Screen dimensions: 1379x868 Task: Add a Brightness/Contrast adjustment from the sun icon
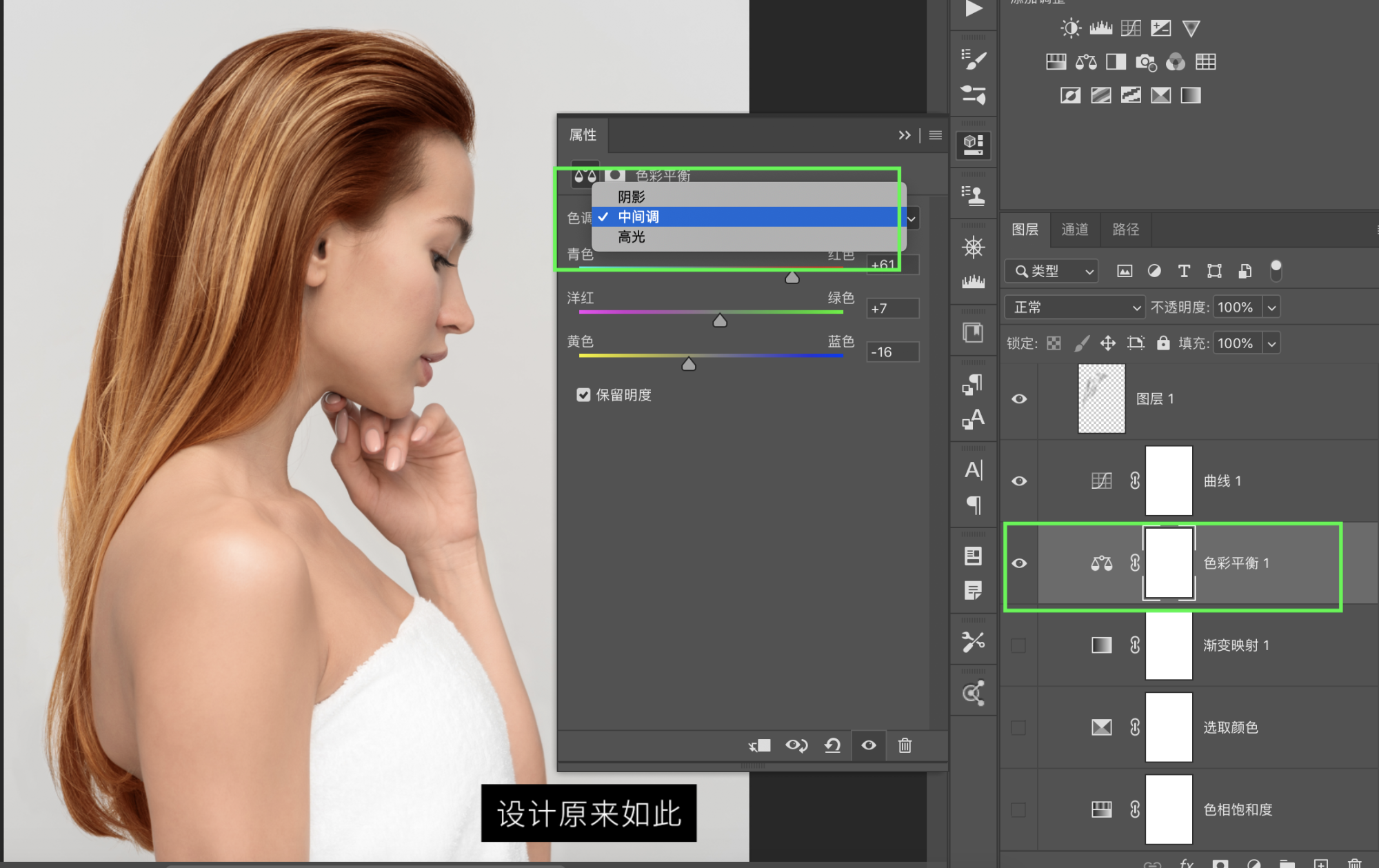[1070, 28]
